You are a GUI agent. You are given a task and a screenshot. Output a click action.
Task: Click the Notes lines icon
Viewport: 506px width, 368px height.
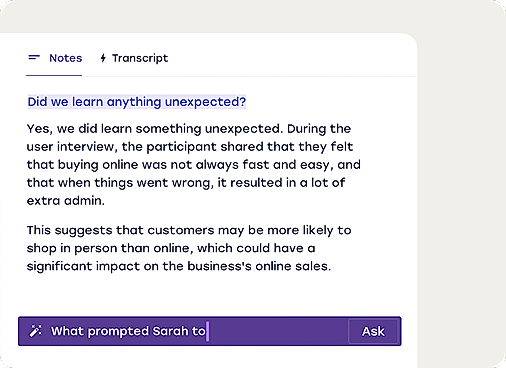coord(34,58)
